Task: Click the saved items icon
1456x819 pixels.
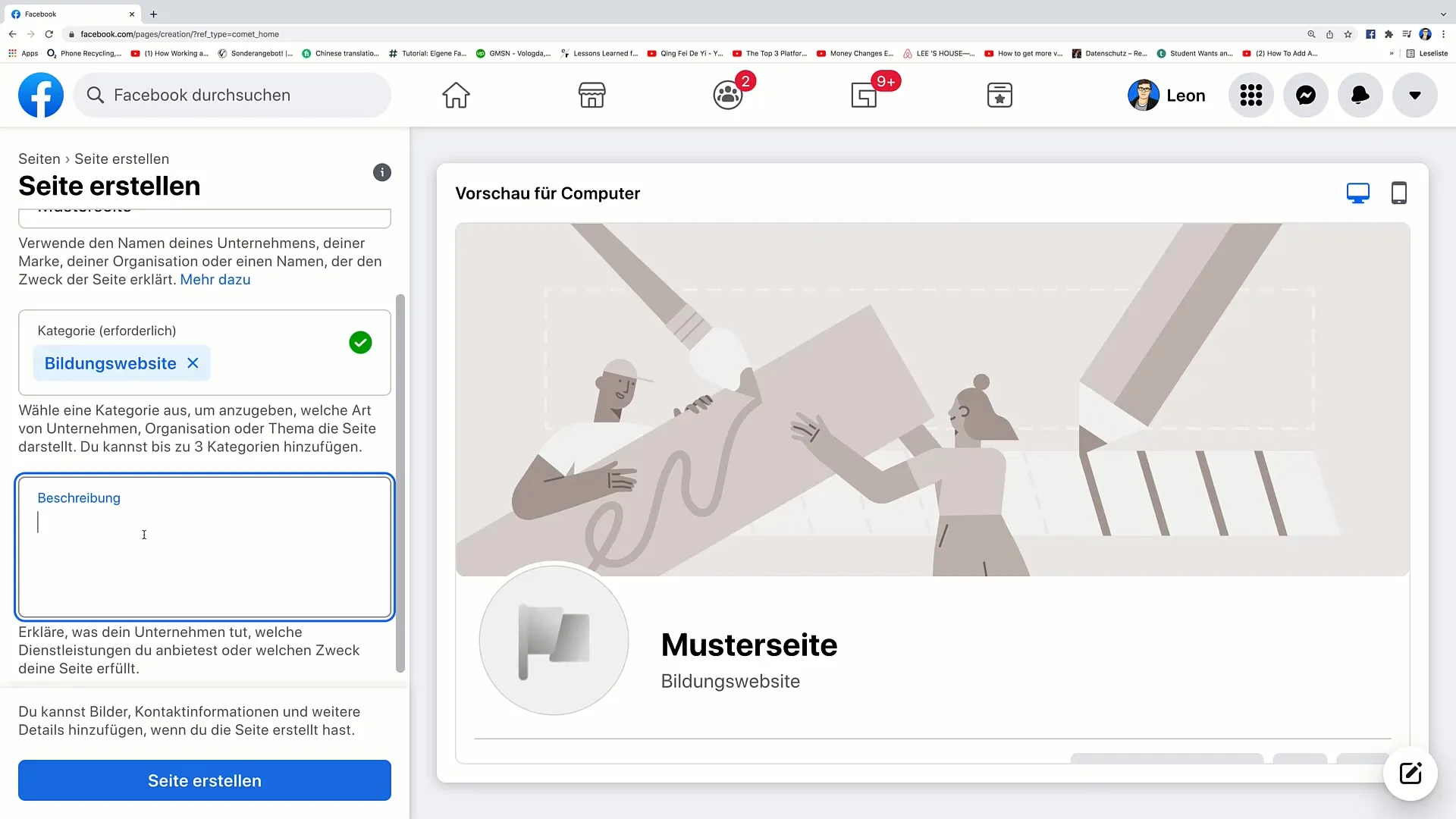Action: pos(999,94)
